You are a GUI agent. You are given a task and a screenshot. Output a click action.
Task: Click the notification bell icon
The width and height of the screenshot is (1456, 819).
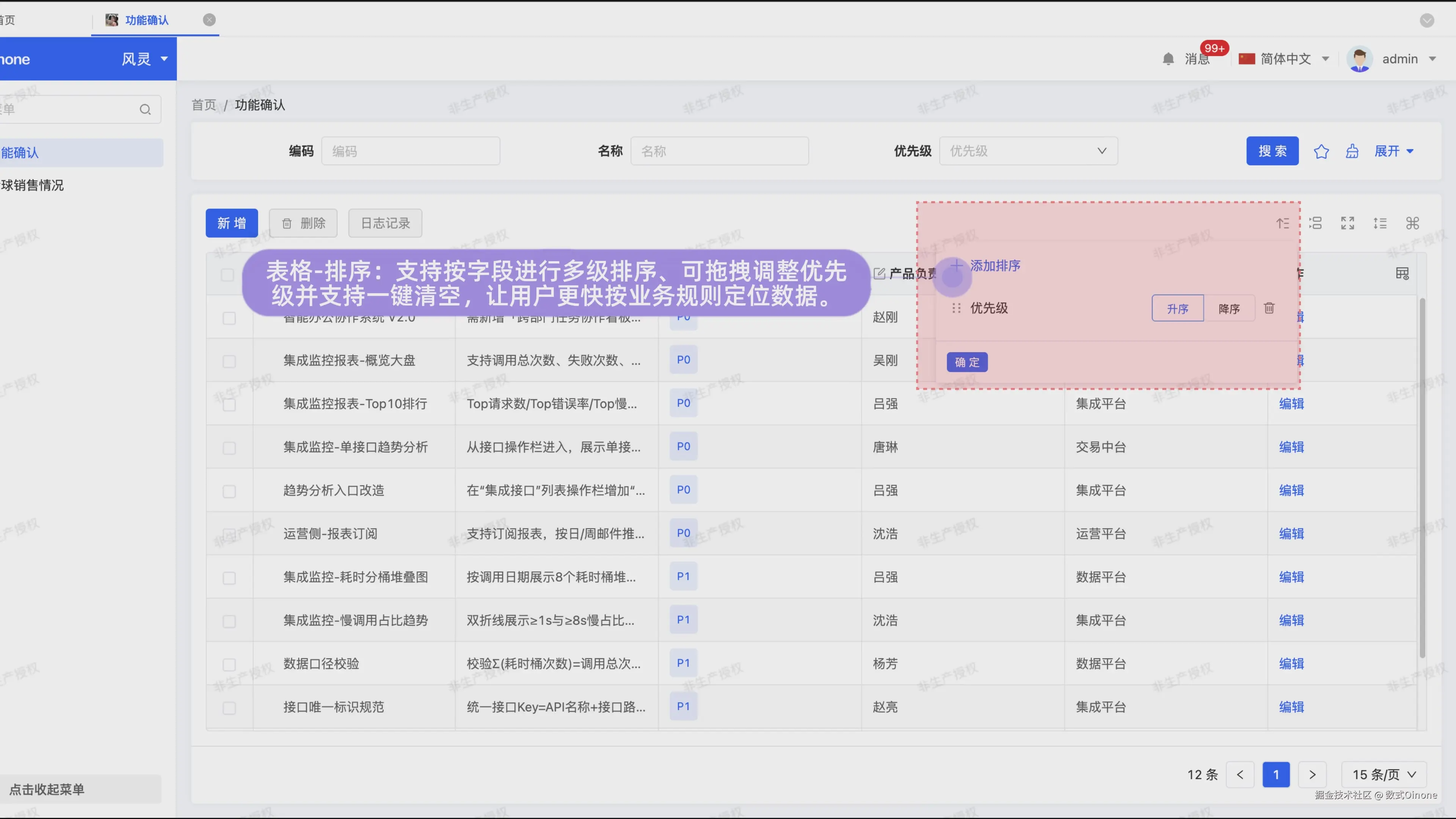click(1168, 59)
